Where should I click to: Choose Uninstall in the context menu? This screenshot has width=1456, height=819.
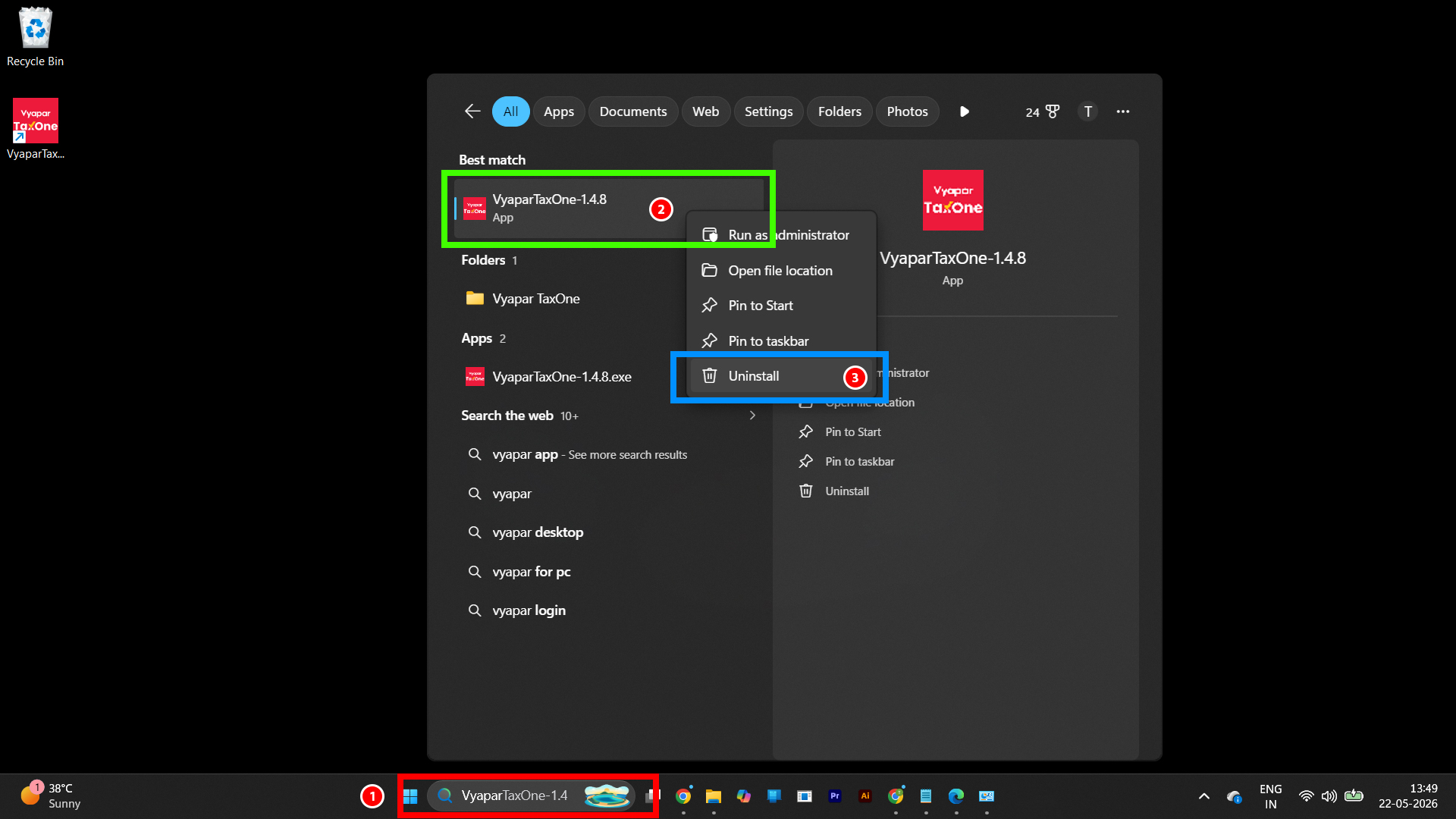(781, 376)
